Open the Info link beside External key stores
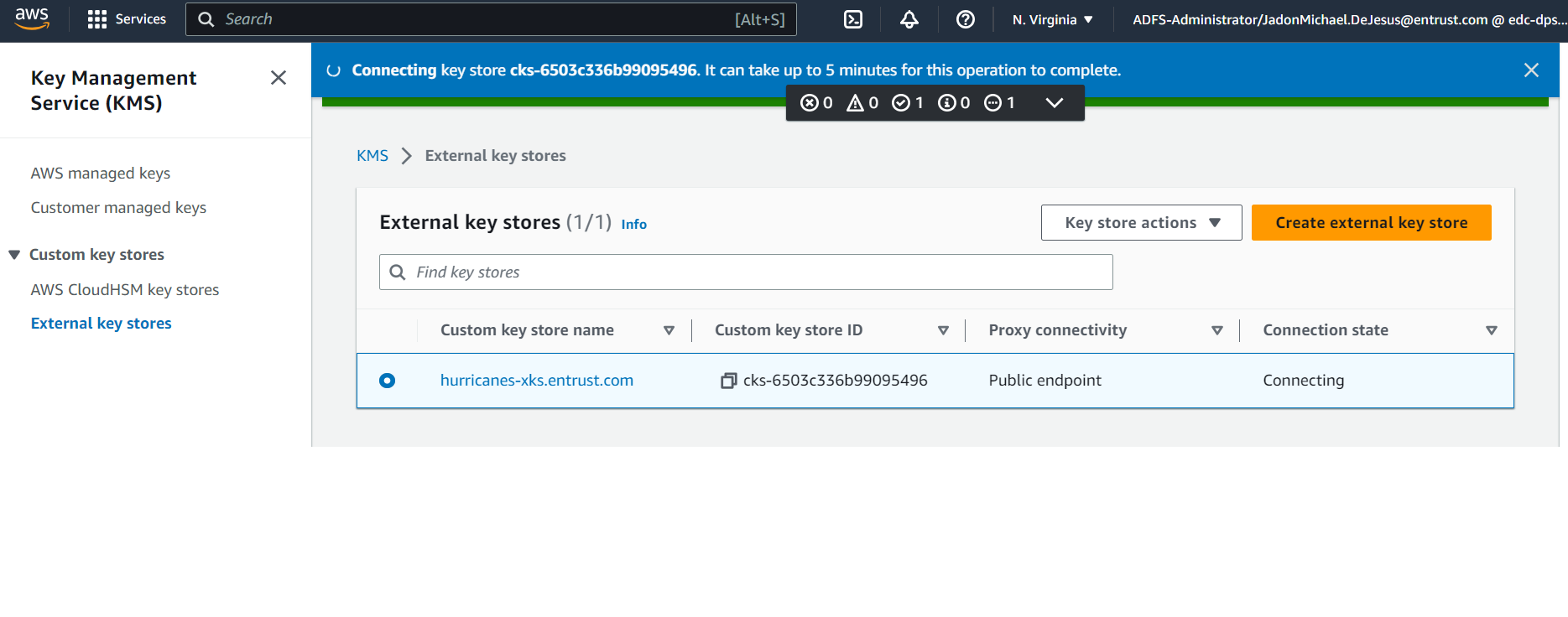The image size is (1568, 617). point(634,225)
